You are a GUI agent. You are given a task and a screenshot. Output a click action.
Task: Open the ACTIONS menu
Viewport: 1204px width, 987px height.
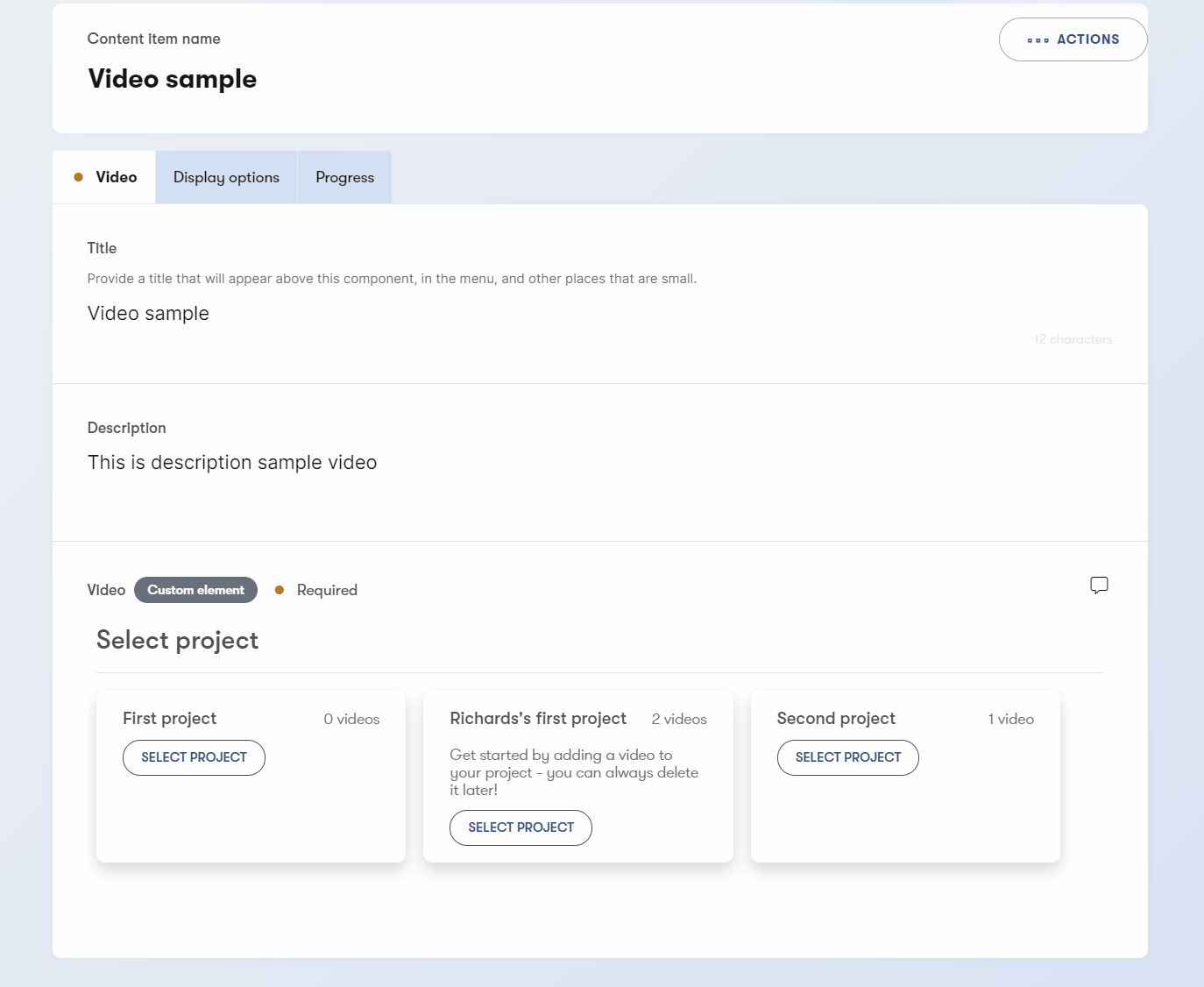click(x=1073, y=39)
